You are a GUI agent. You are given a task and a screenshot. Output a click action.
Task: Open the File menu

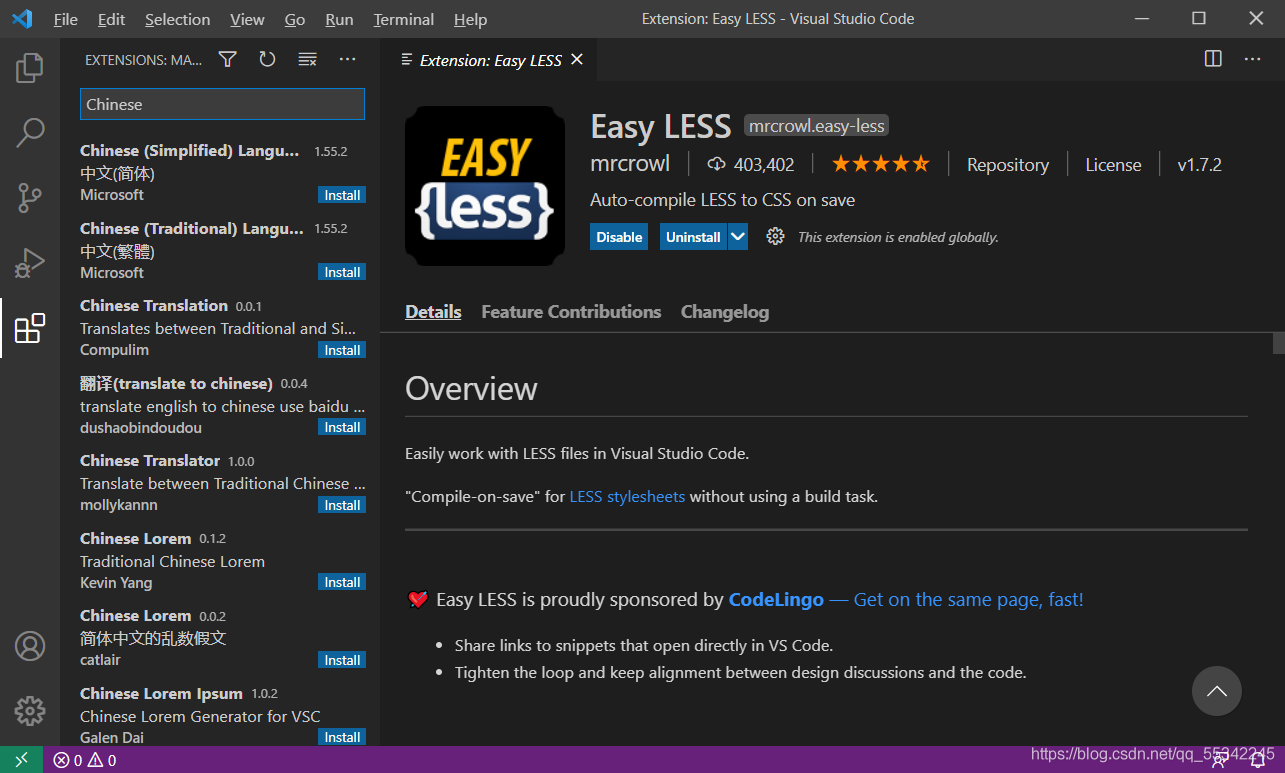(x=66, y=19)
